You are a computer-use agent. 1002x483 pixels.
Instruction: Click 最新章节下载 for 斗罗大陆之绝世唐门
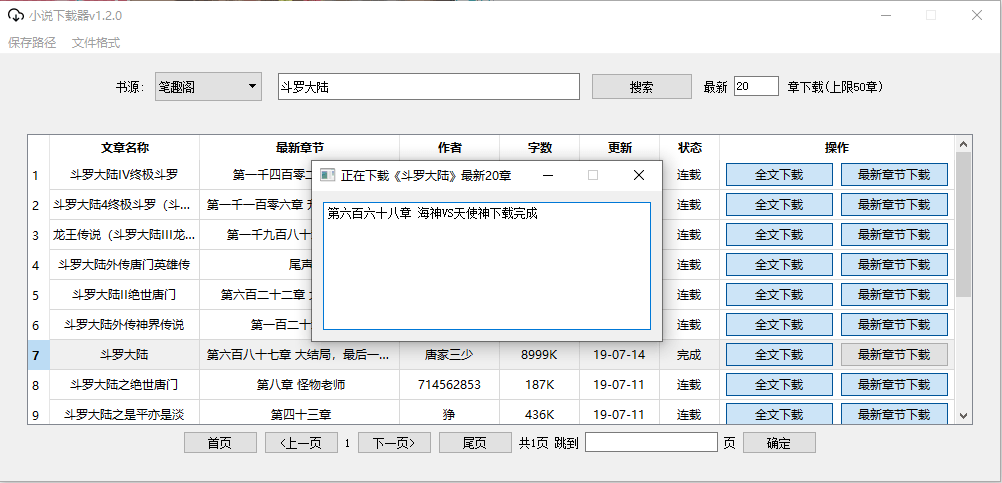(x=894, y=385)
